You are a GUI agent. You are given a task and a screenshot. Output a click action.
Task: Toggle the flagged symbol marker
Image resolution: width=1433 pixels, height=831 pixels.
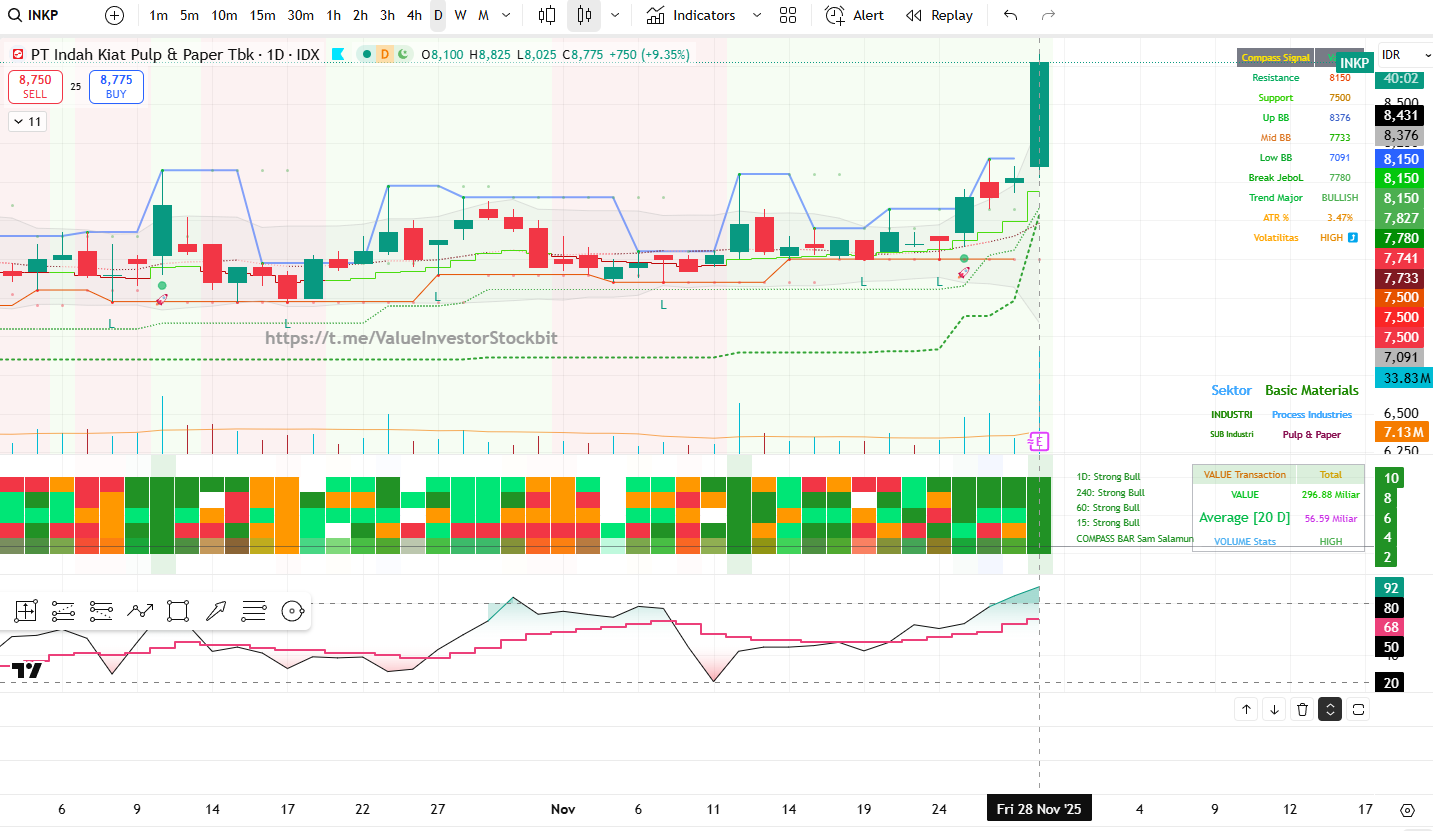pos(338,54)
